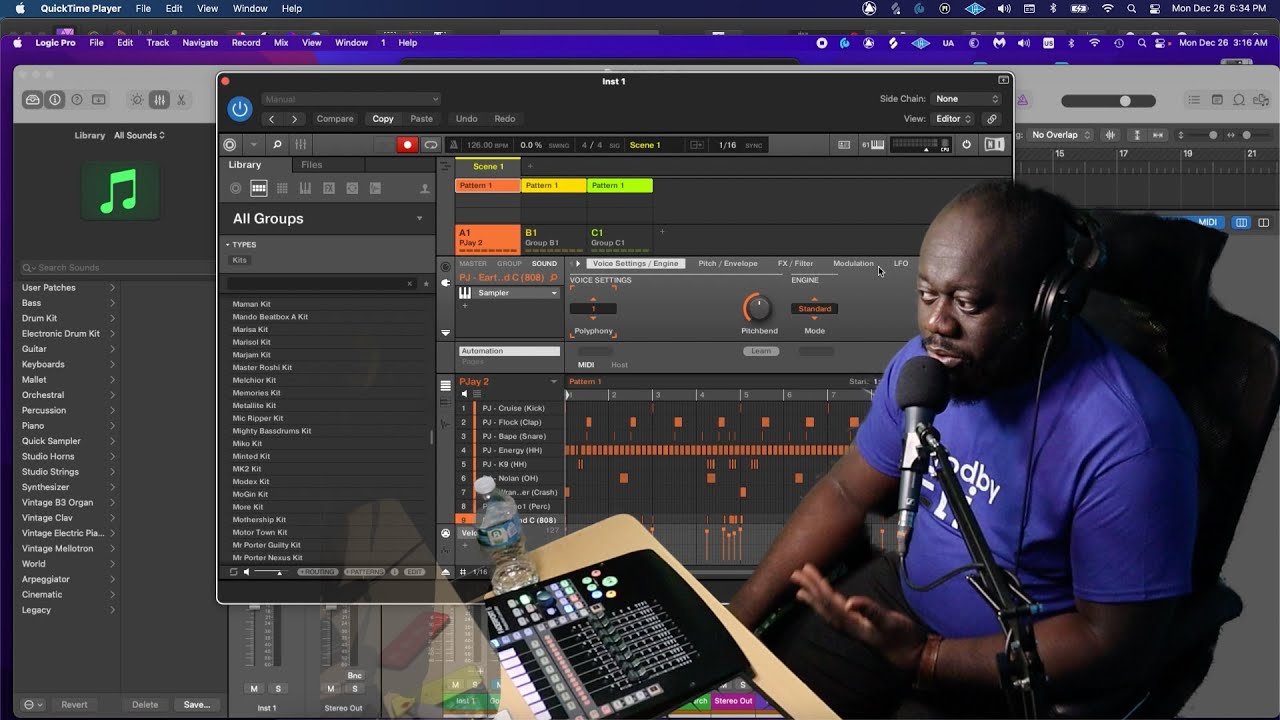Click the Compare button
Viewport: 1280px width, 720px height.
point(335,119)
